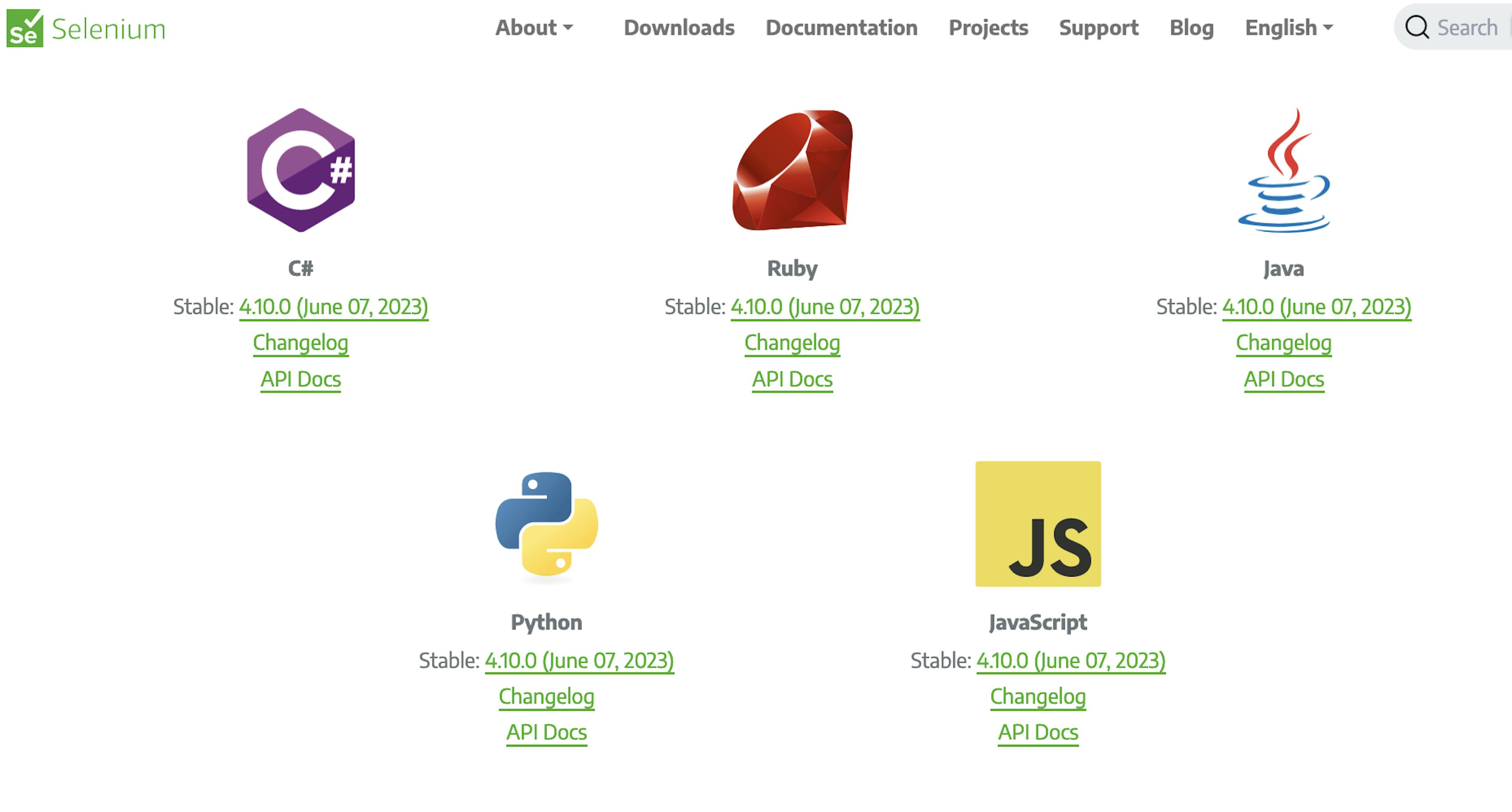
Task: Open the Java API Docs link
Action: (x=1284, y=379)
